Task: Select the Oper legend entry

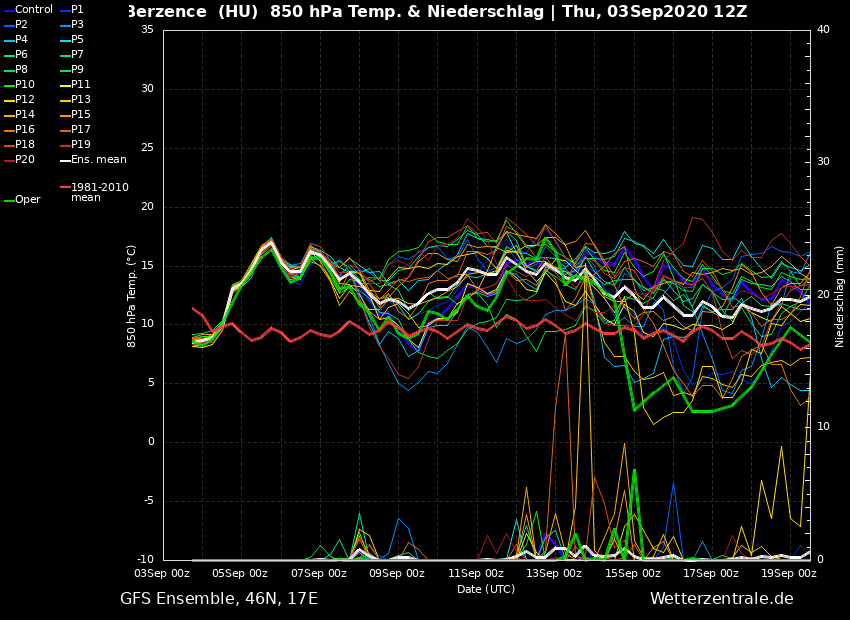Action: tap(28, 200)
